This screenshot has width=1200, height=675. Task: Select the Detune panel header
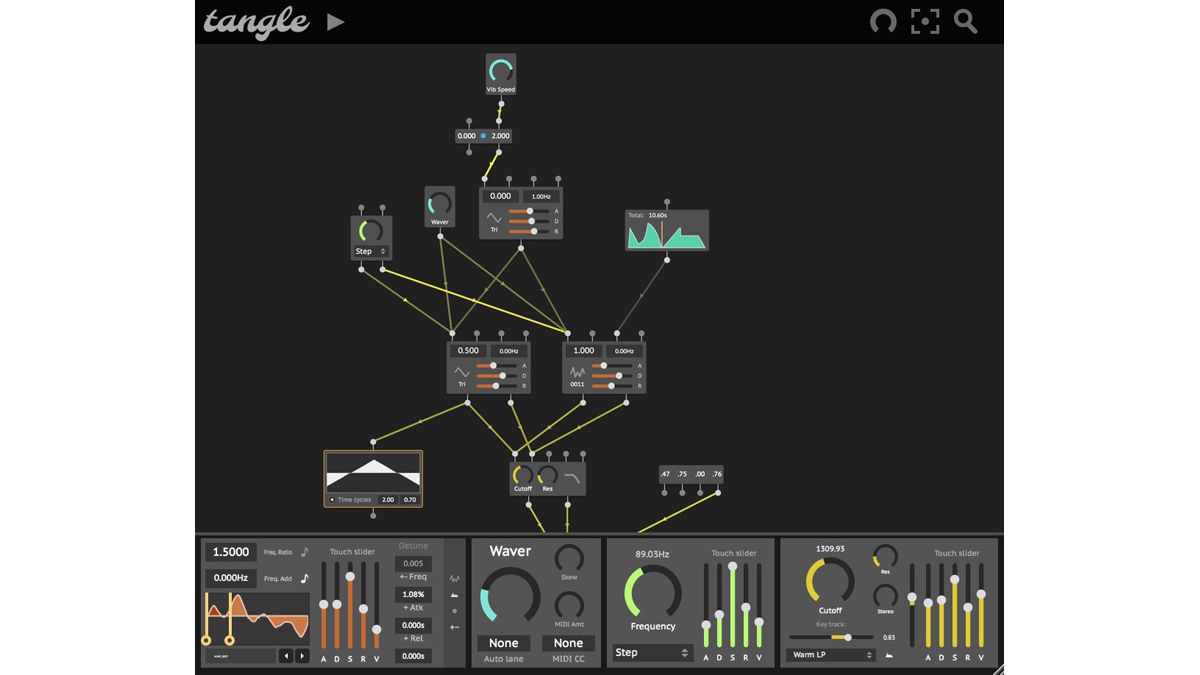413,546
